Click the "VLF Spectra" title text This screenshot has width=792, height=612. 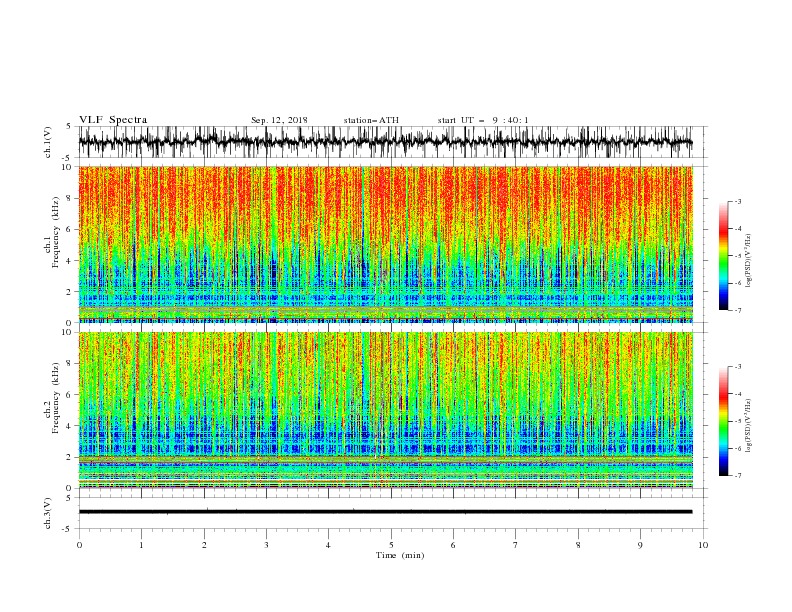click(113, 120)
